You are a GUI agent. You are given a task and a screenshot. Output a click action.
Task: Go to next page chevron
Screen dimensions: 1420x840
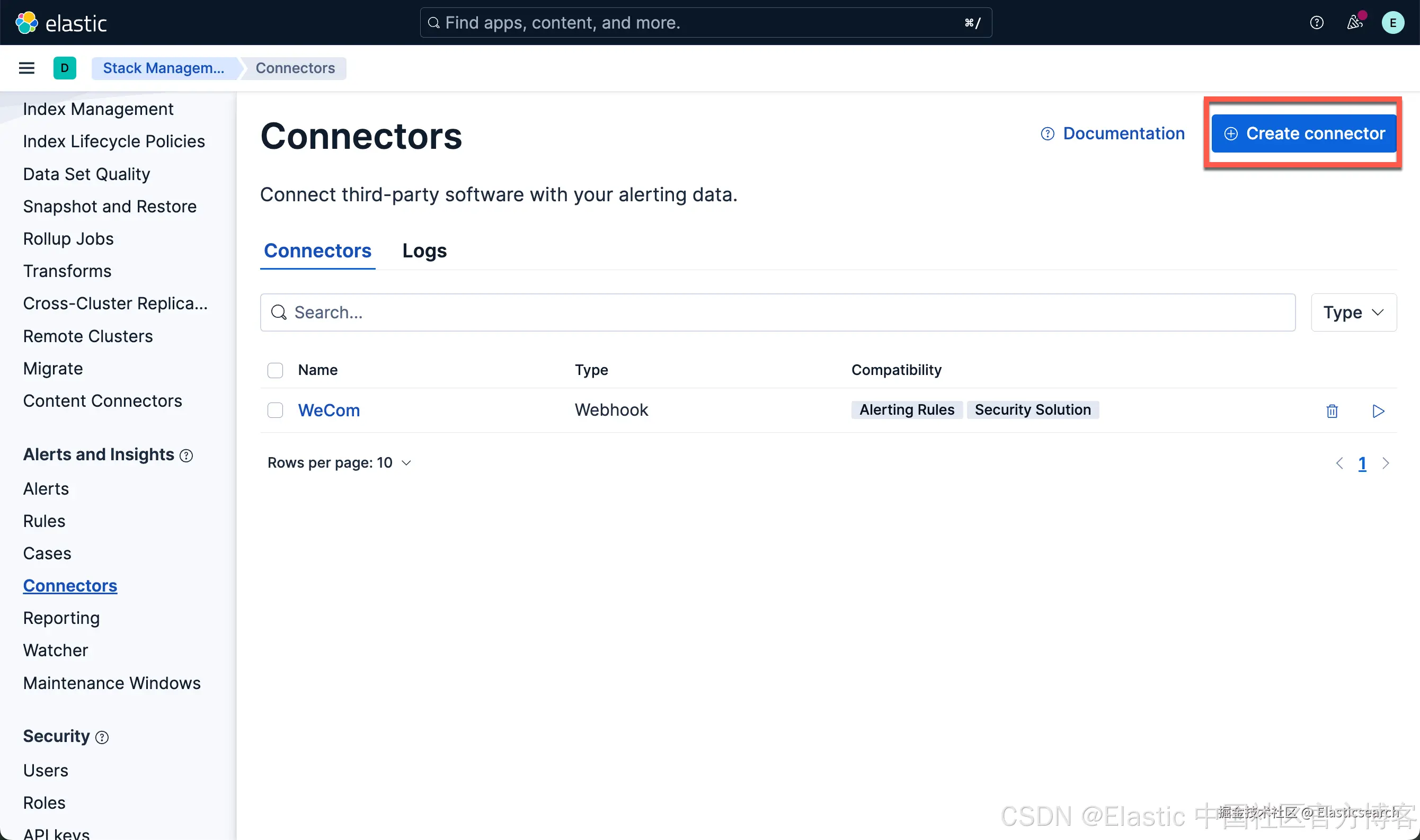coord(1386,463)
